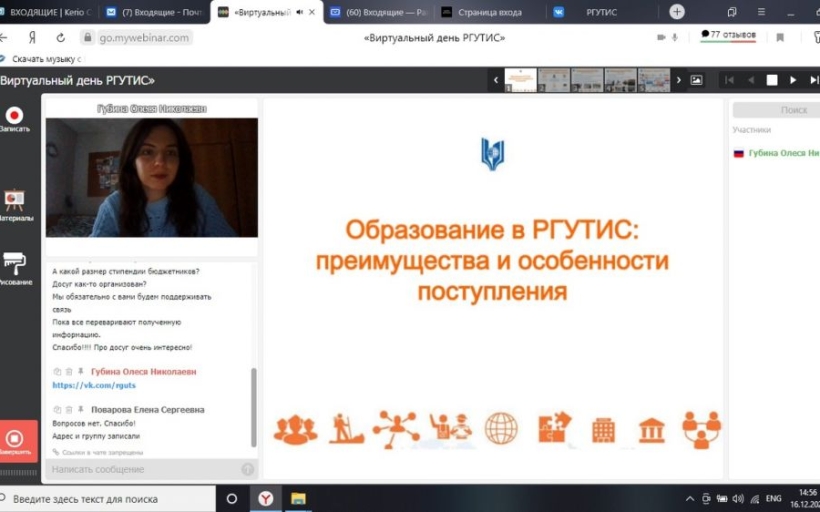Mute audio on the Виртуальный tab
This screenshot has width=820, height=512.
pos(300,12)
